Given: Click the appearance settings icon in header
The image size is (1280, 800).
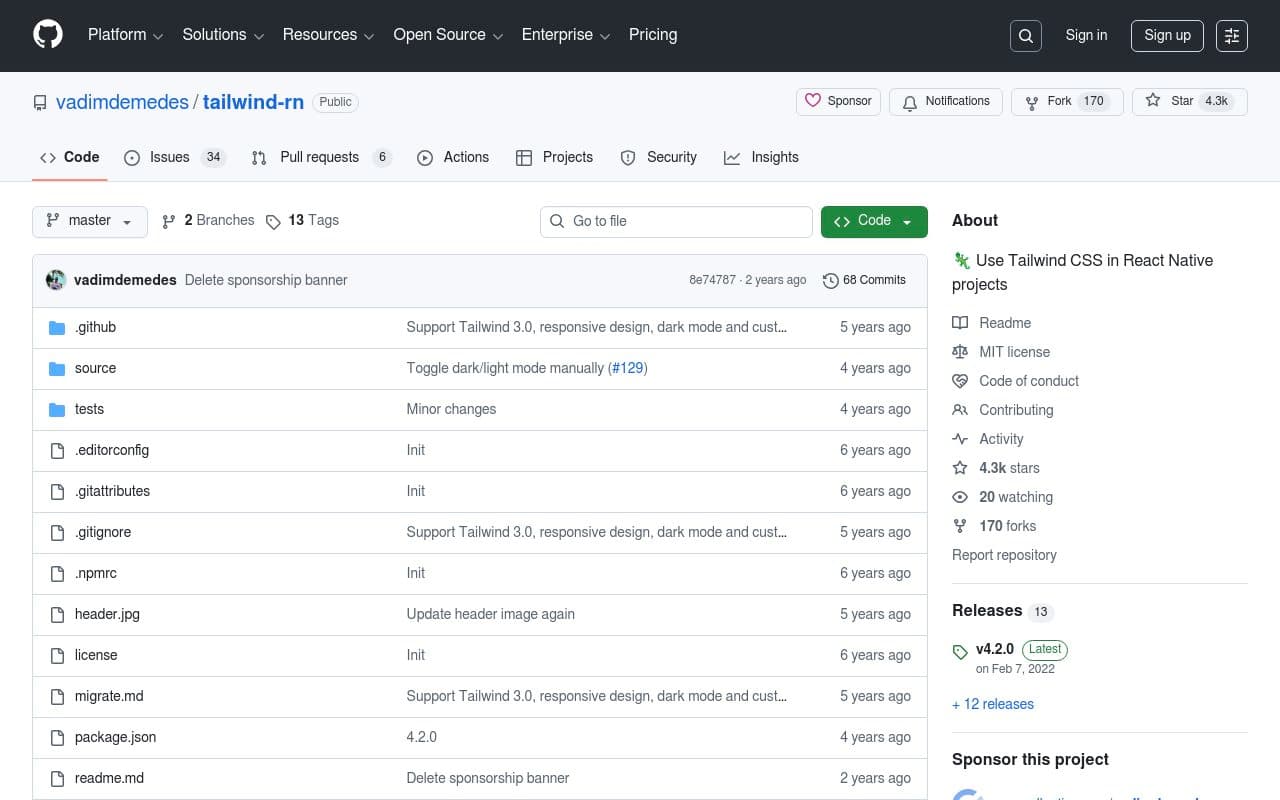Looking at the screenshot, I should 1232,36.
